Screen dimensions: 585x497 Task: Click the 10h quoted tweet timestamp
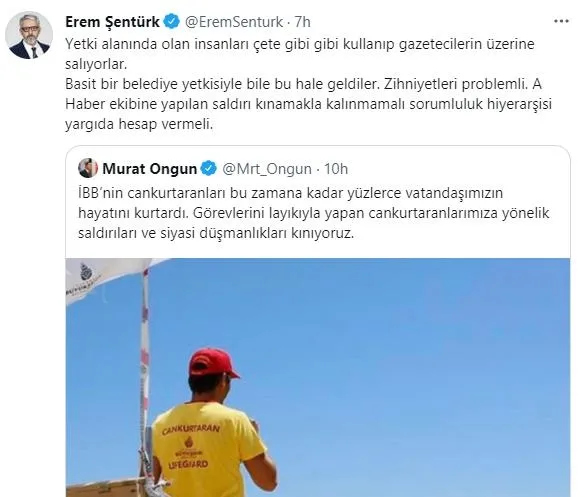tap(336, 169)
